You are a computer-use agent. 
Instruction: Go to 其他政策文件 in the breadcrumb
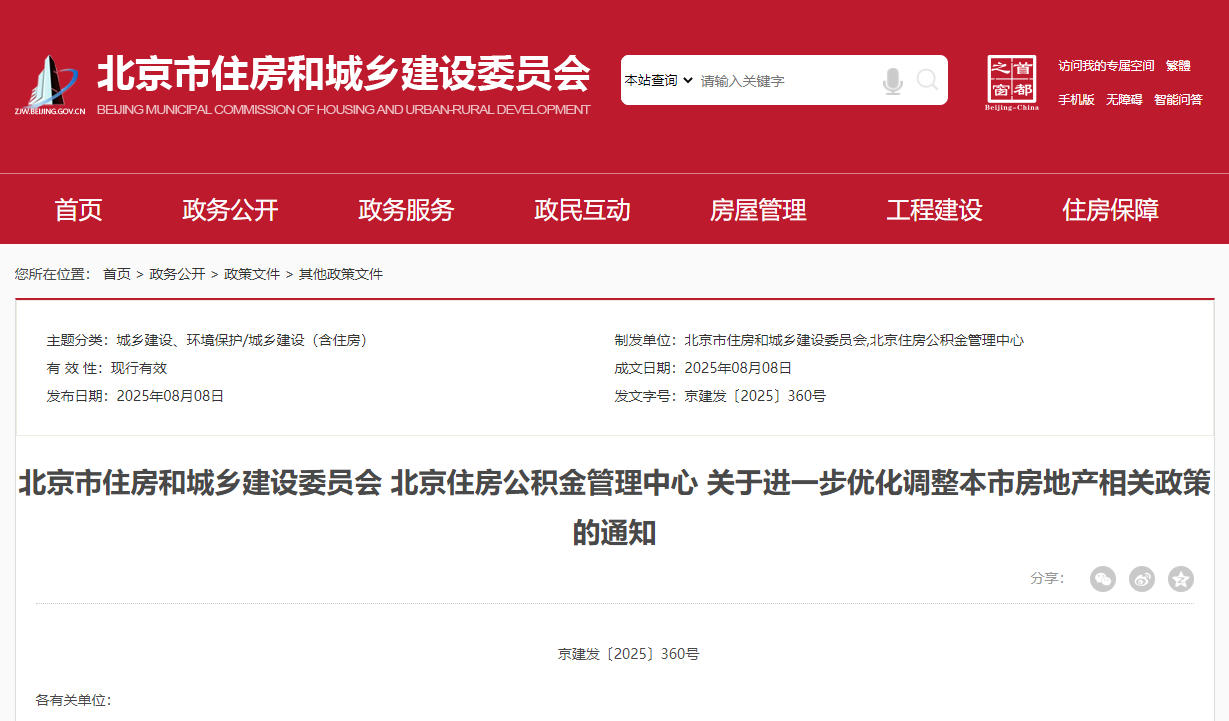(341, 274)
